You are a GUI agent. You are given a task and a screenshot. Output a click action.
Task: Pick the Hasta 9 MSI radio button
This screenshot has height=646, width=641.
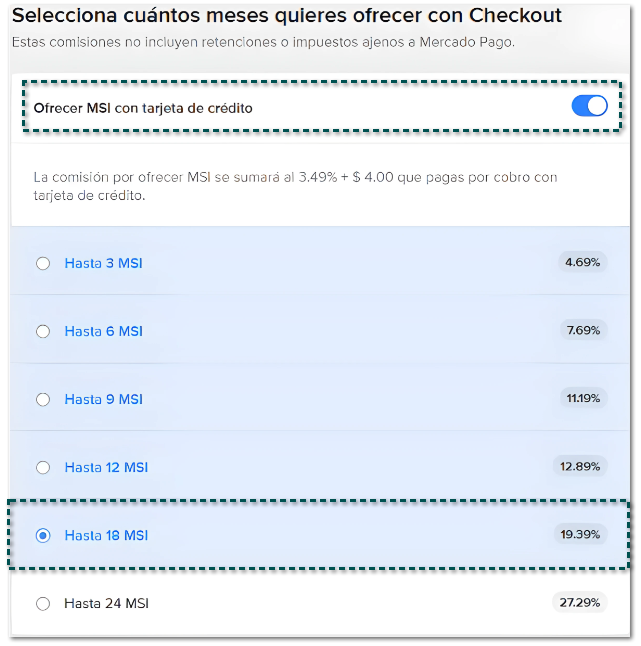[42, 400]
